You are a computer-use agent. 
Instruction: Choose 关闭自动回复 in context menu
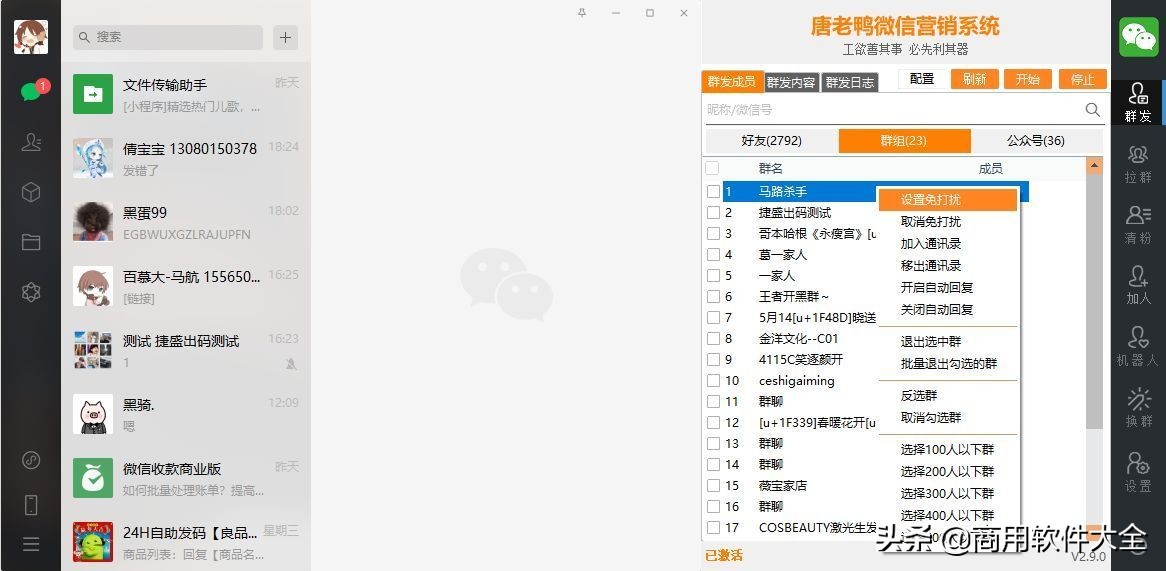948,309
